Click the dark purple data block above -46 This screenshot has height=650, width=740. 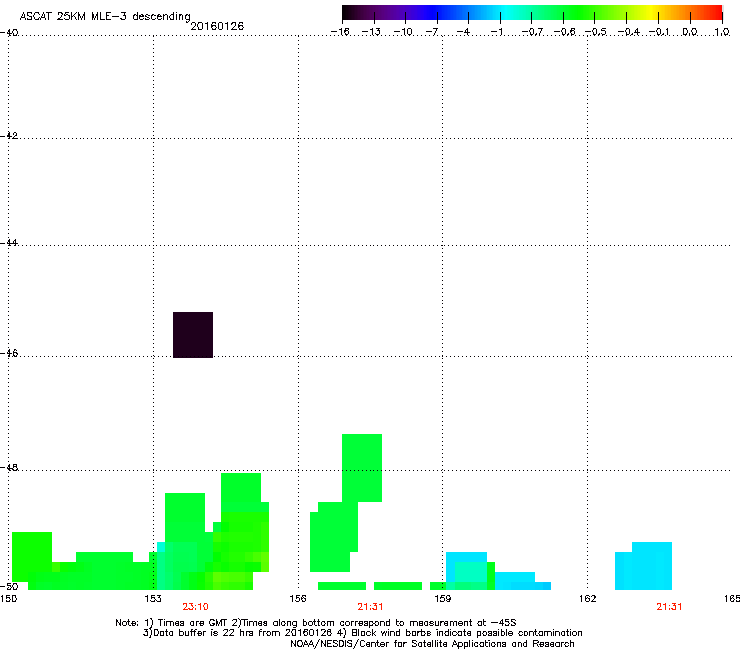point(193,335)
